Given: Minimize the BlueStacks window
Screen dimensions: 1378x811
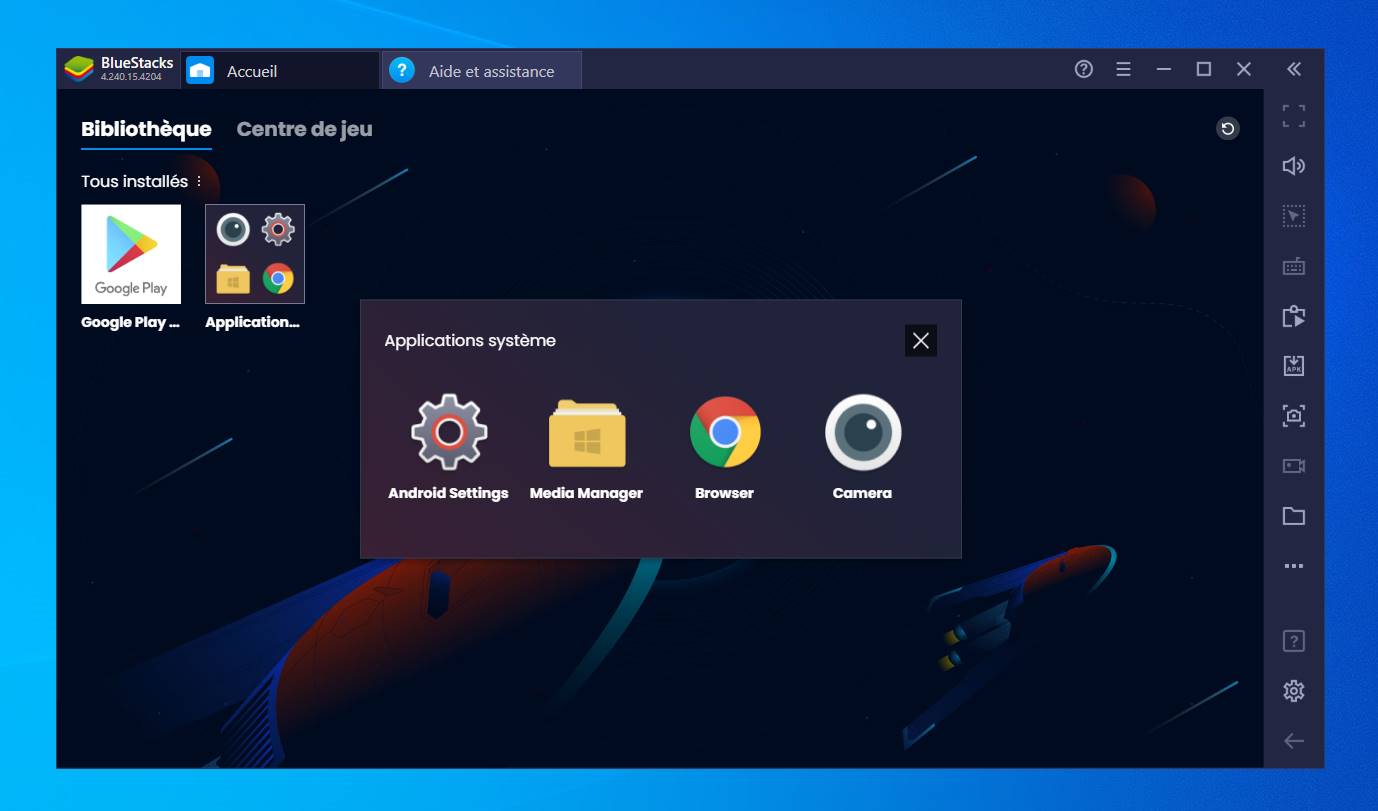Looking at the screenshot, I should [x=1164, y=69].
